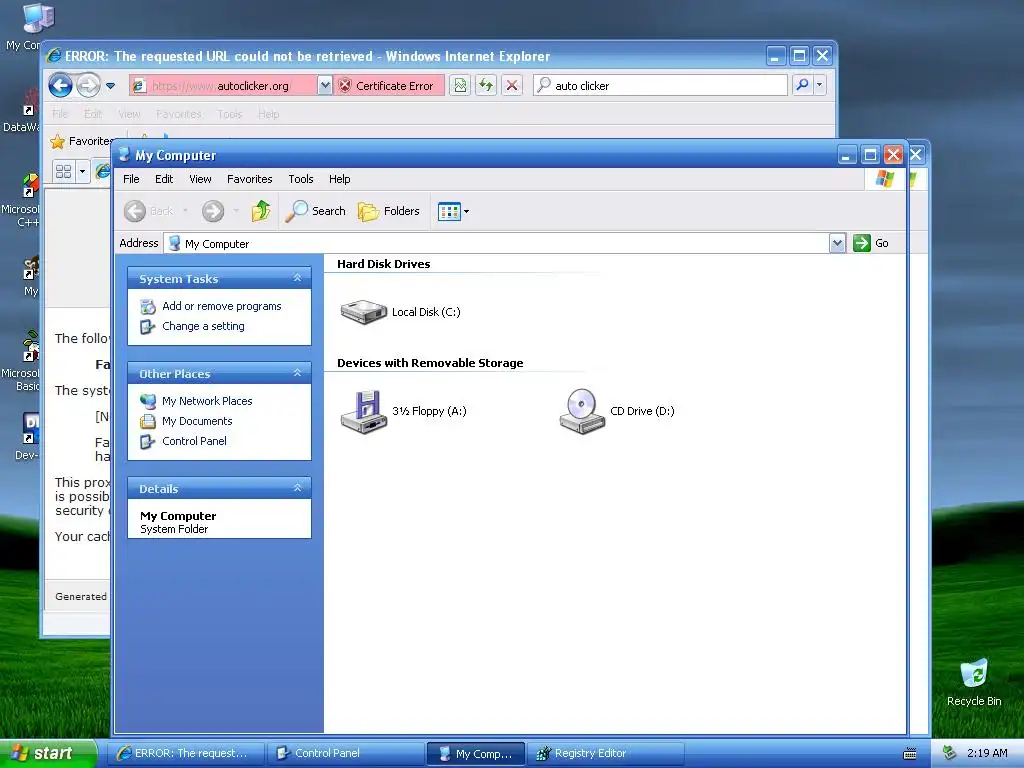Open View menu in My Computer

pos(200,179)
